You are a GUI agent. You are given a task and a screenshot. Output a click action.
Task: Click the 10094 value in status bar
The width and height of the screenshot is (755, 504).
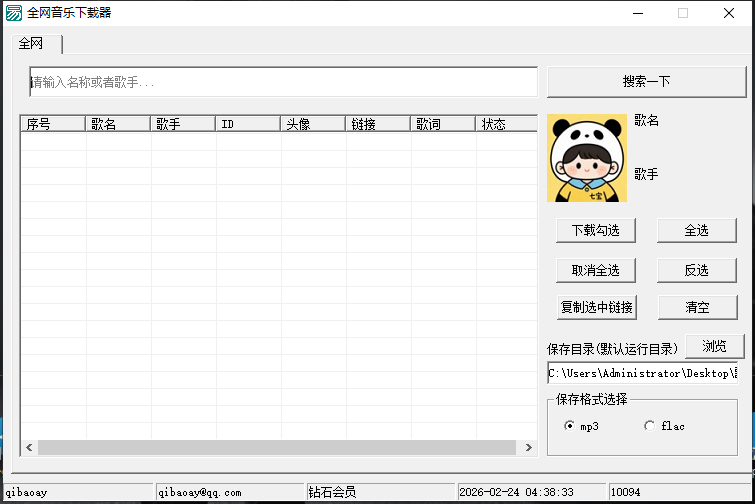pos(625,492)
